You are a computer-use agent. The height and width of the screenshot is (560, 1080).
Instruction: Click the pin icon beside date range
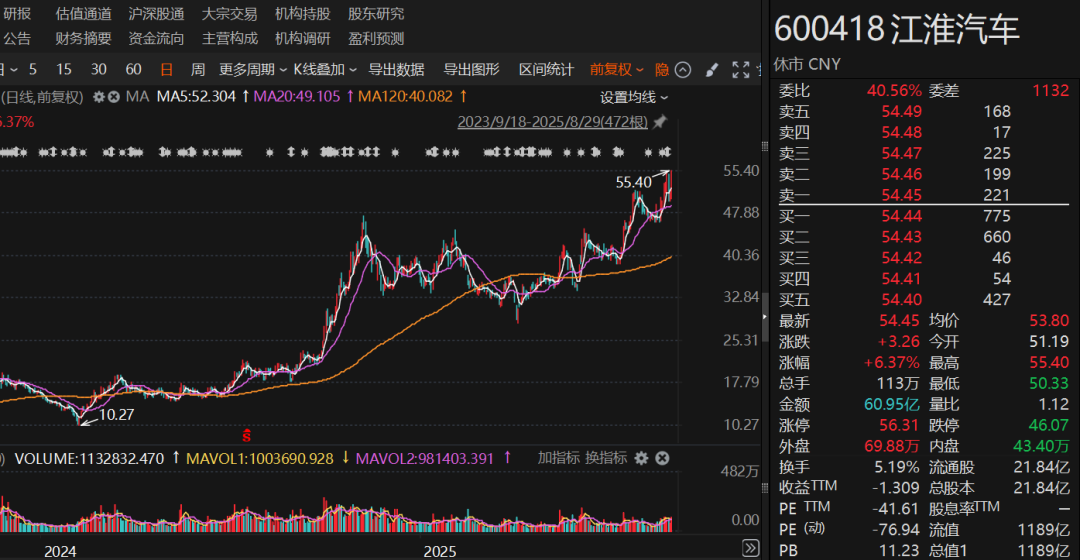pyautogui.click(x=661, y=122)
